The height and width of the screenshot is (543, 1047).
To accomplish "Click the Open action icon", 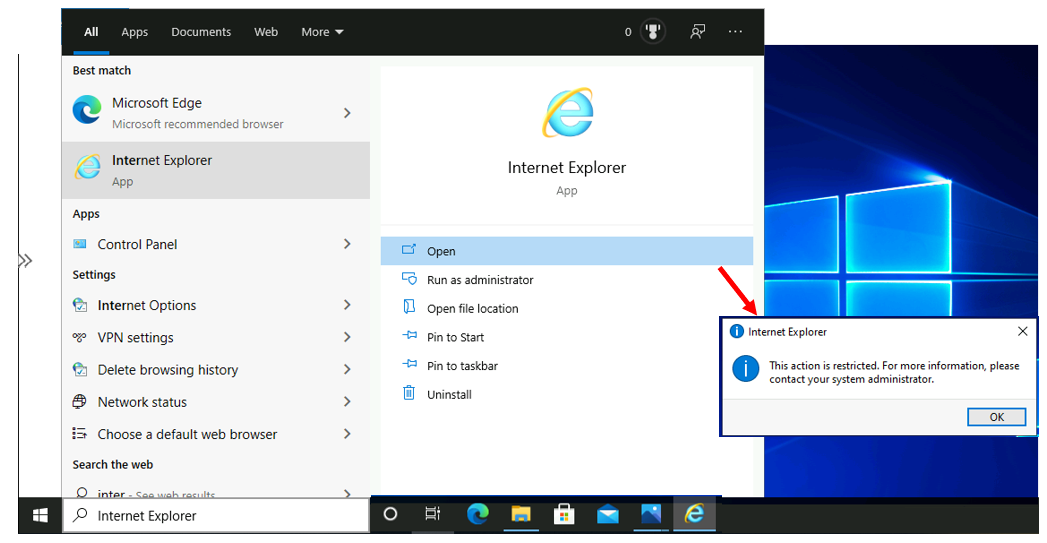I will (409, 250).
